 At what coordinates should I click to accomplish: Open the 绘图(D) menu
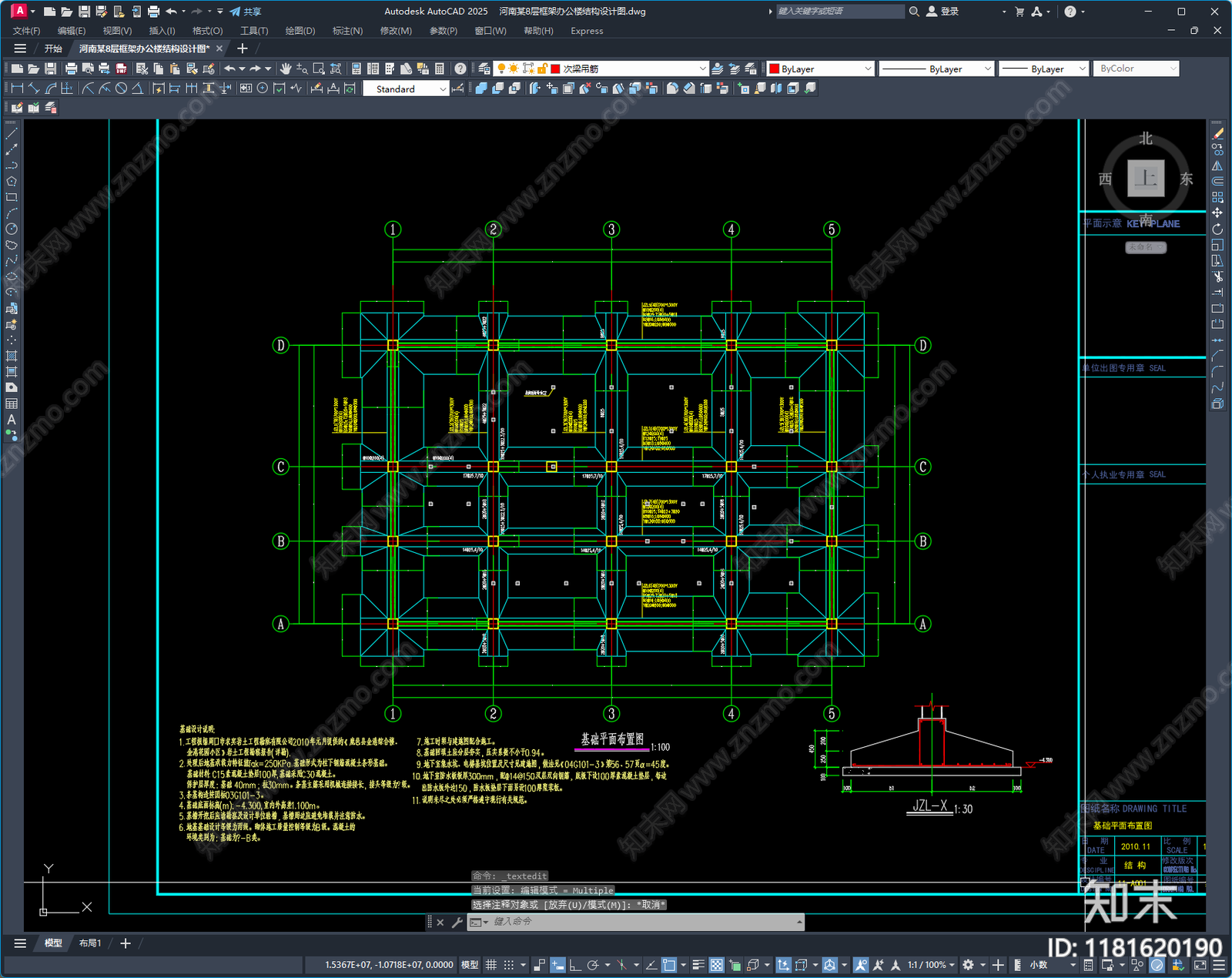[x=300, y=31]
